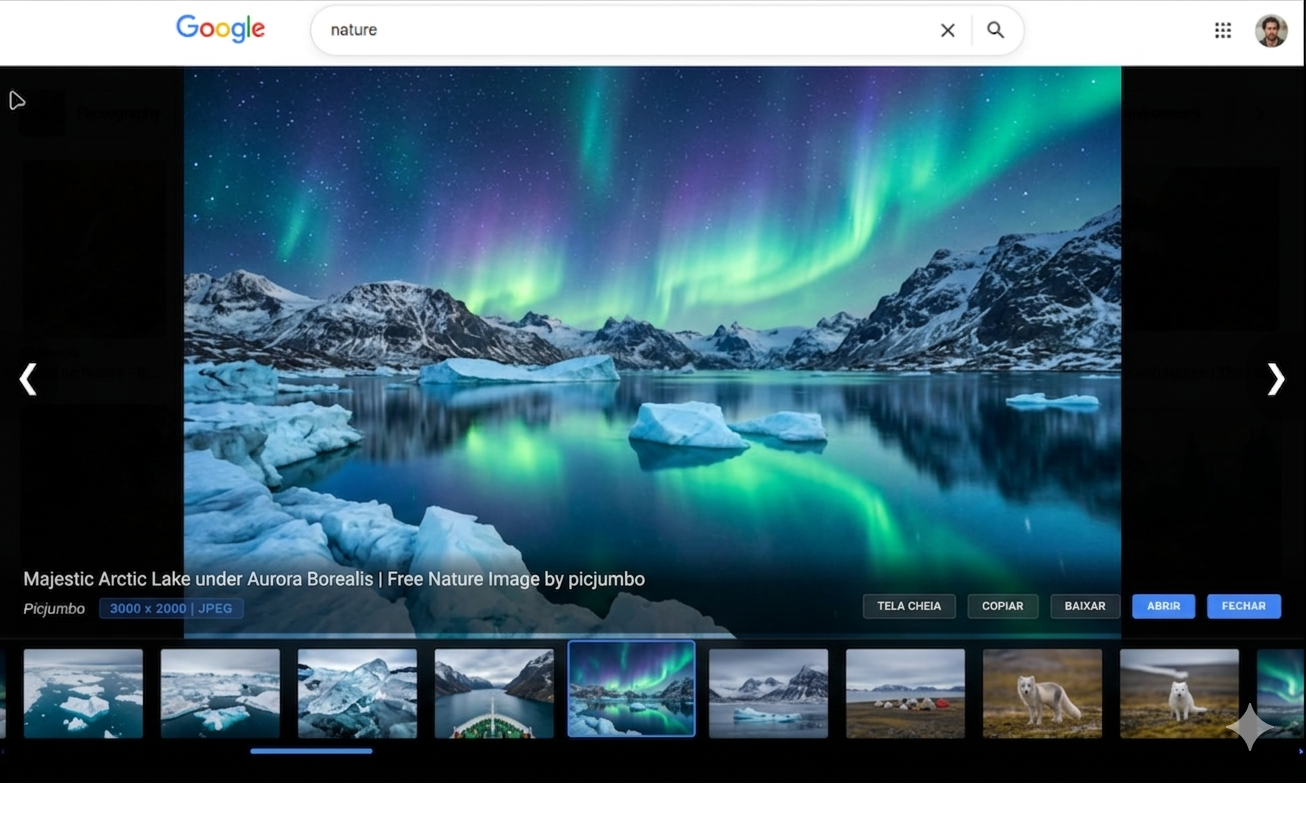Open the Picjumbo source link

pos(54,608)
